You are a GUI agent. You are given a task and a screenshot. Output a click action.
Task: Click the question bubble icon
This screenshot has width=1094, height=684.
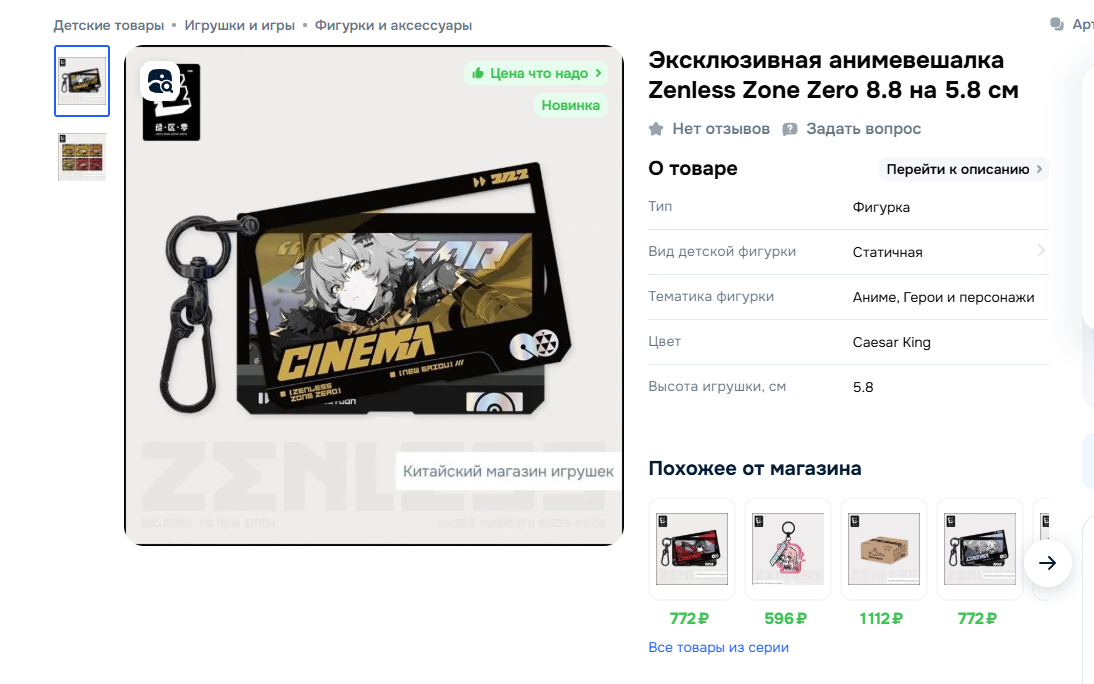(x=790, y=129)
